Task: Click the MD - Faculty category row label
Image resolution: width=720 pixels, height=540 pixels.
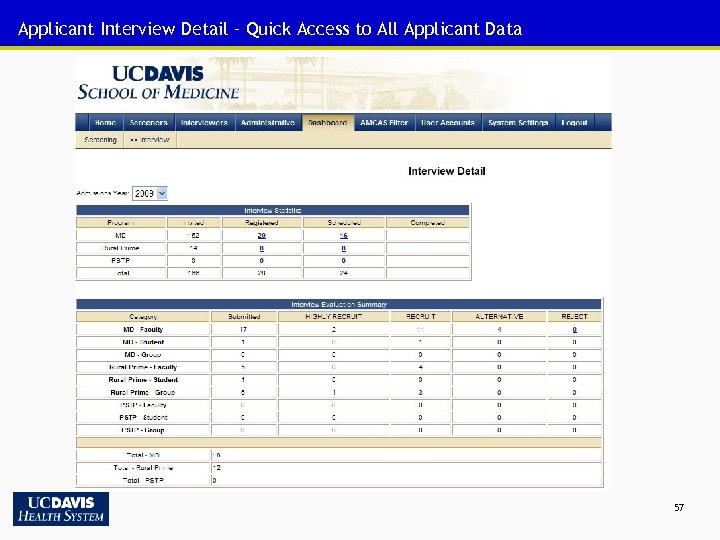Action: click(143, 330)
